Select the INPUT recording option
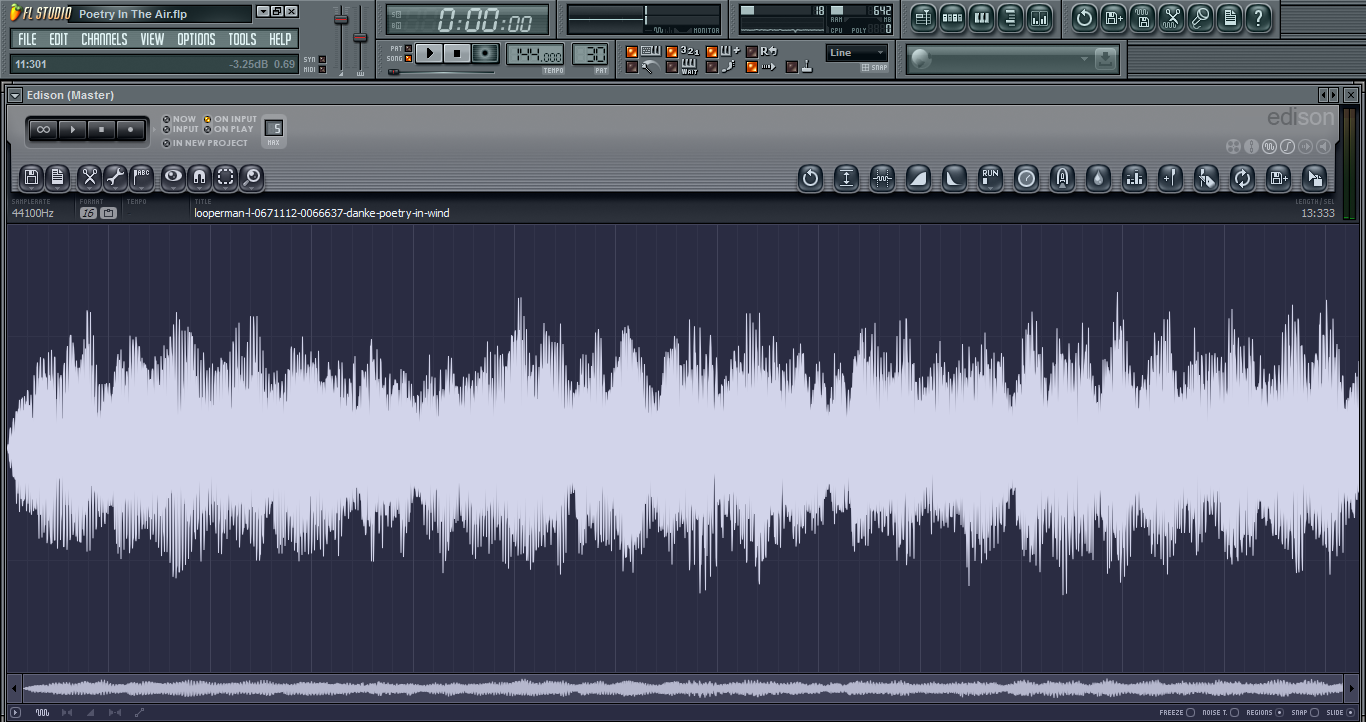Viewport: 1366px width, 722px height. pyautogui.click(x=181, y=129)
